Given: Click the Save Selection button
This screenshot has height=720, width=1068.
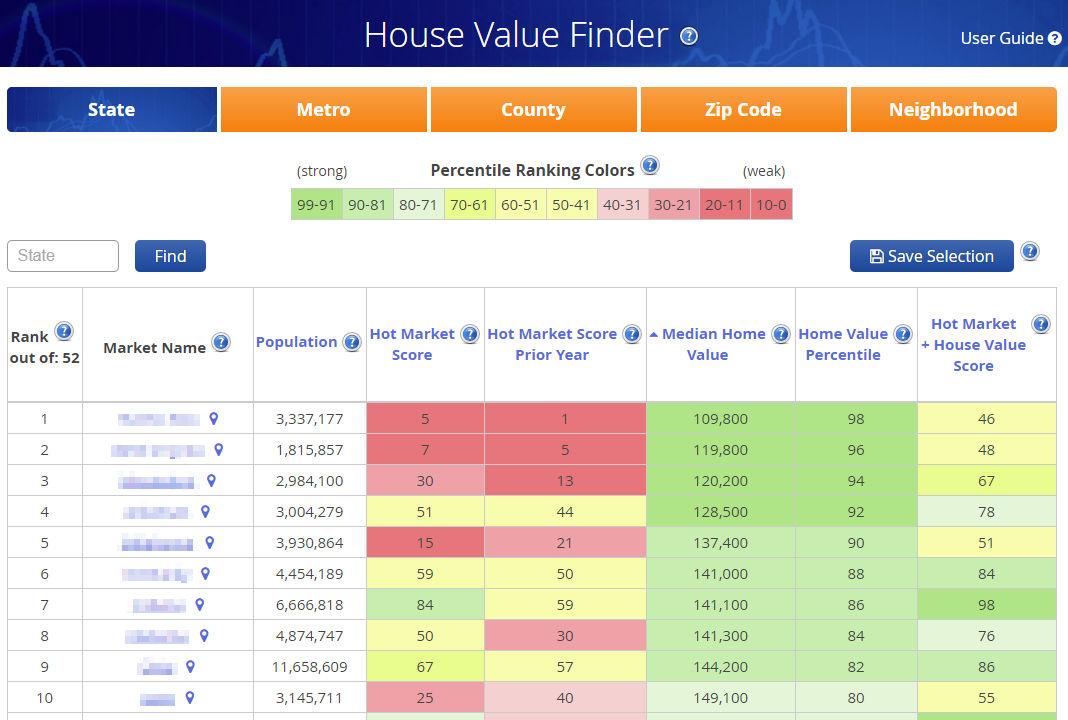Looking at the screenshot, I should 931,256.
